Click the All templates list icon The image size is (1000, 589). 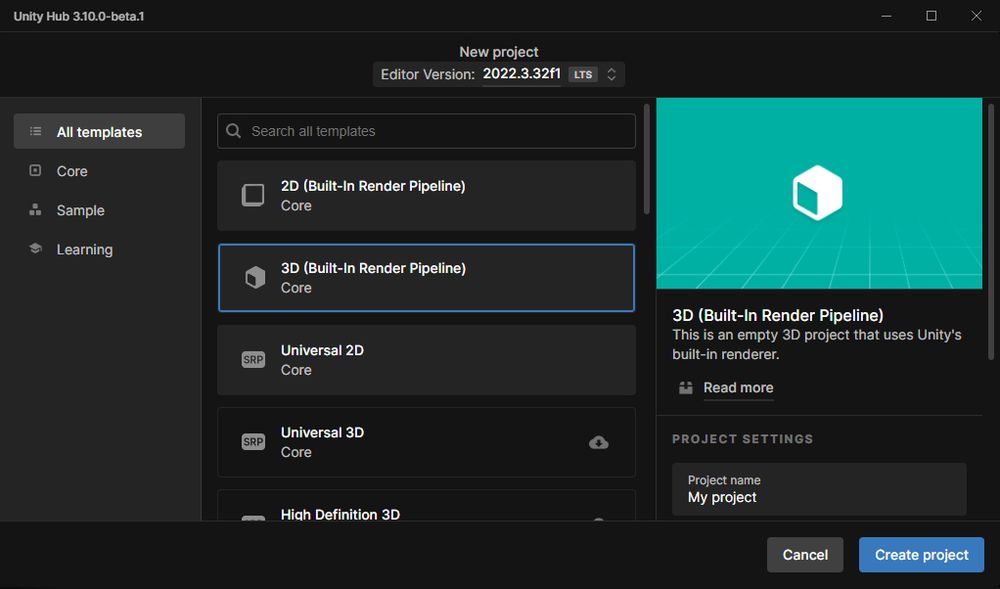tap(36, 131)
